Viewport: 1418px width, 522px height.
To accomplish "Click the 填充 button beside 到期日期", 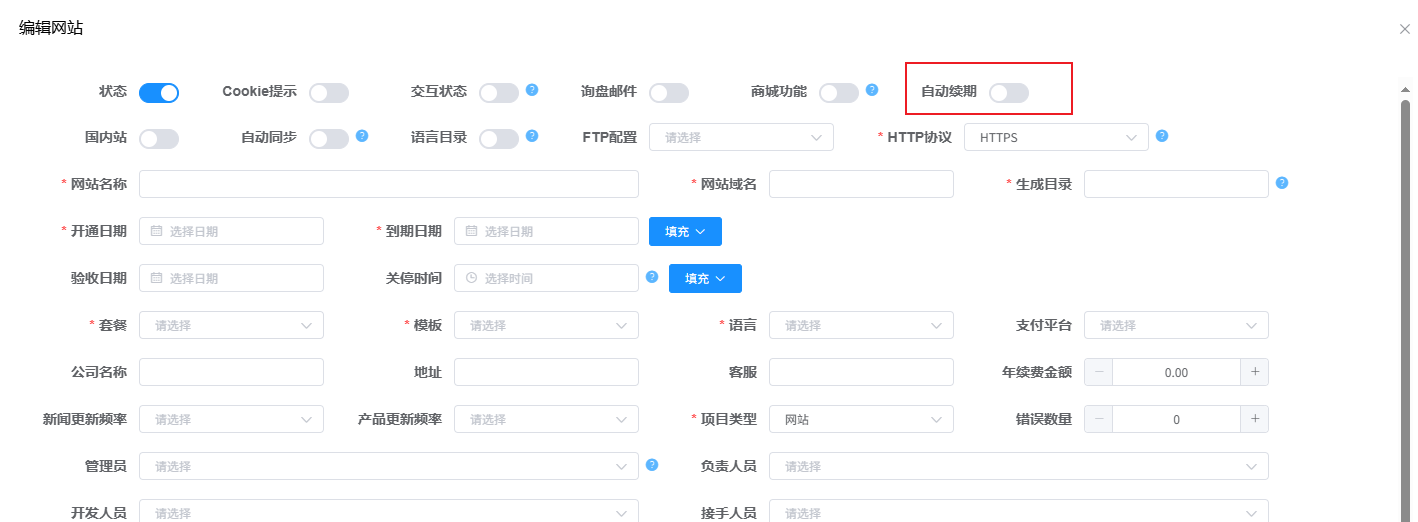I will tap(685, 231).
